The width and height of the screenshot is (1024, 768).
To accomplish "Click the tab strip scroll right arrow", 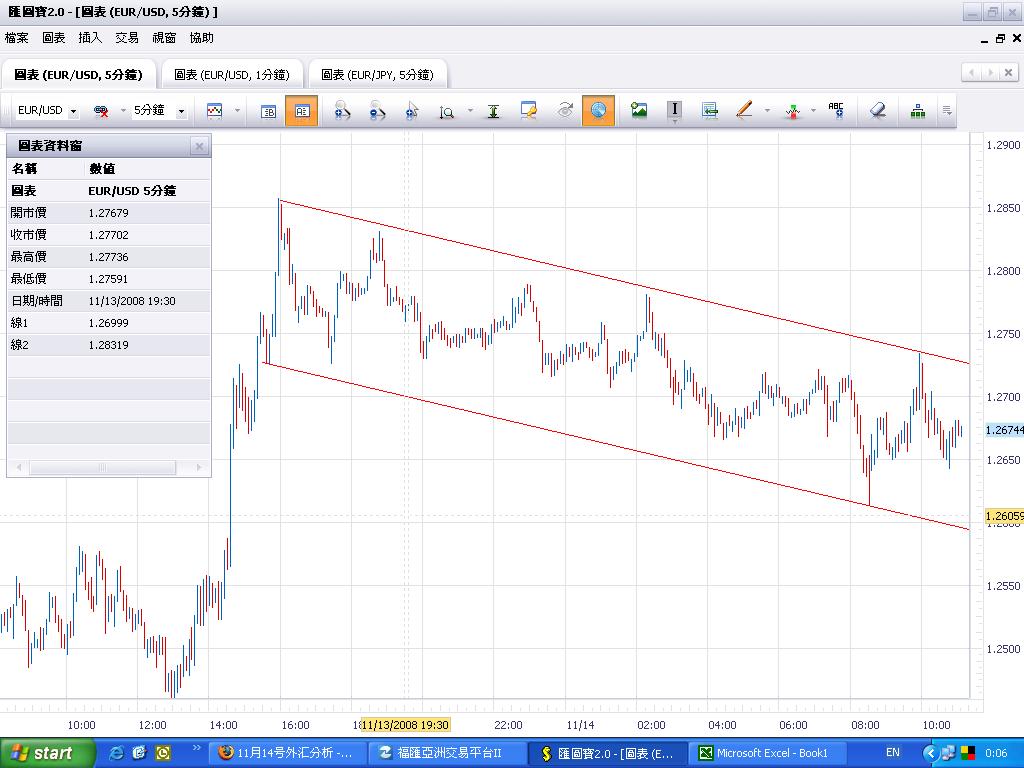I will click(991, 72).
